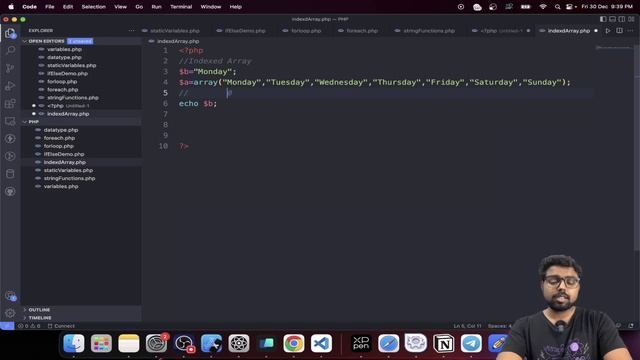
Task: Open the Extensions view
Action: [x=10, y=103]
